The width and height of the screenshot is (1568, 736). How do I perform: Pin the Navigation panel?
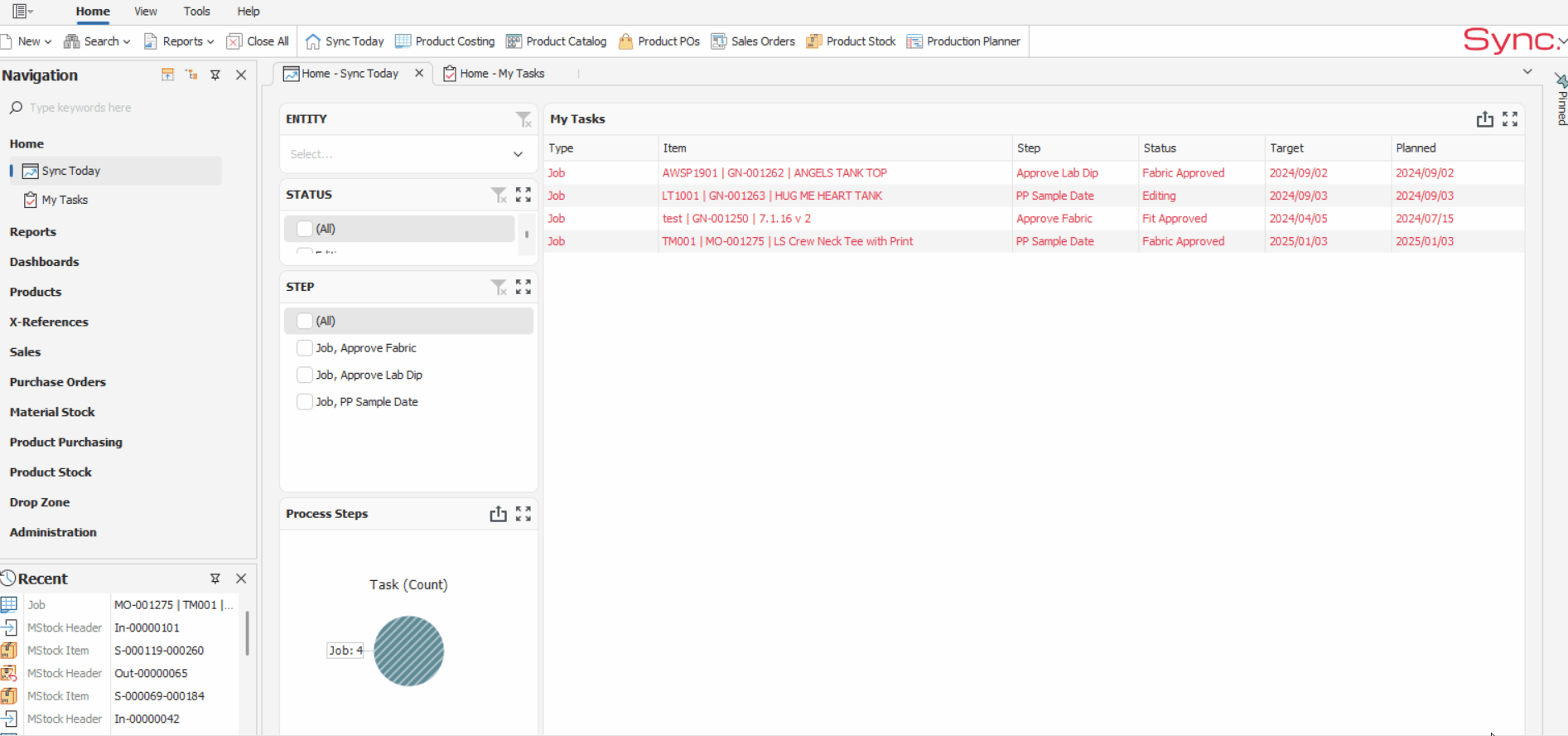coord(215,75)
